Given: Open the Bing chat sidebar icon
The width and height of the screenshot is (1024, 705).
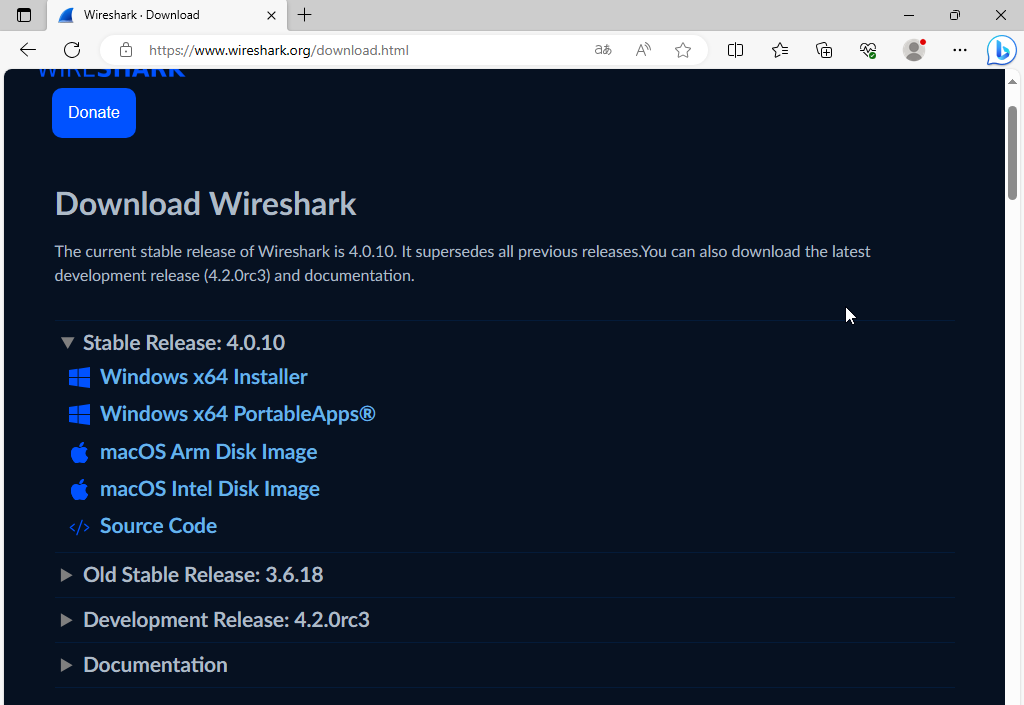Looking at the screenshot, I should [x=1001, y=50].
